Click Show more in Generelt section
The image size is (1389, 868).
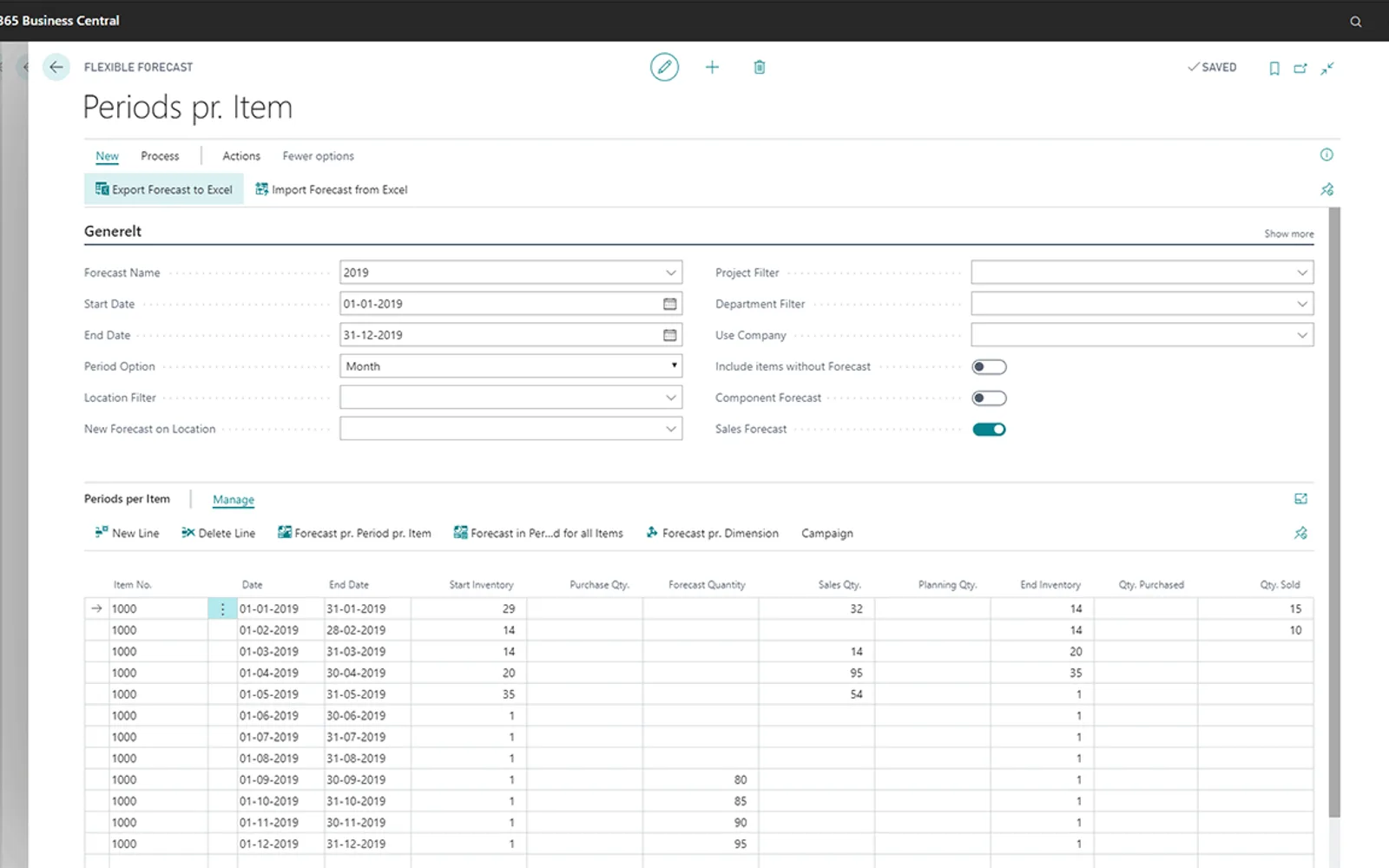pos(1288,234)
